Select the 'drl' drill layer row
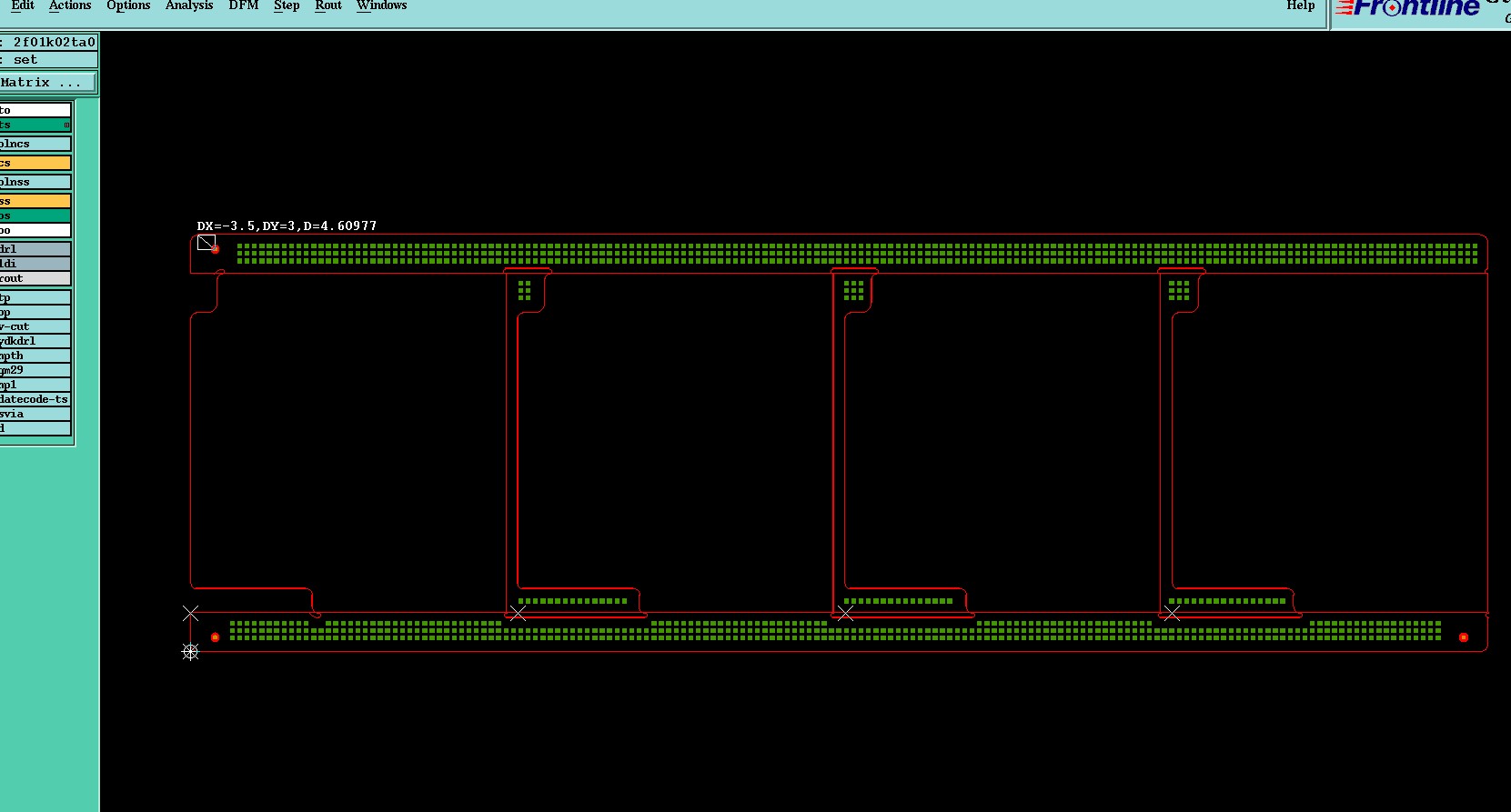The image size is (1511, 812). (35, 249)
